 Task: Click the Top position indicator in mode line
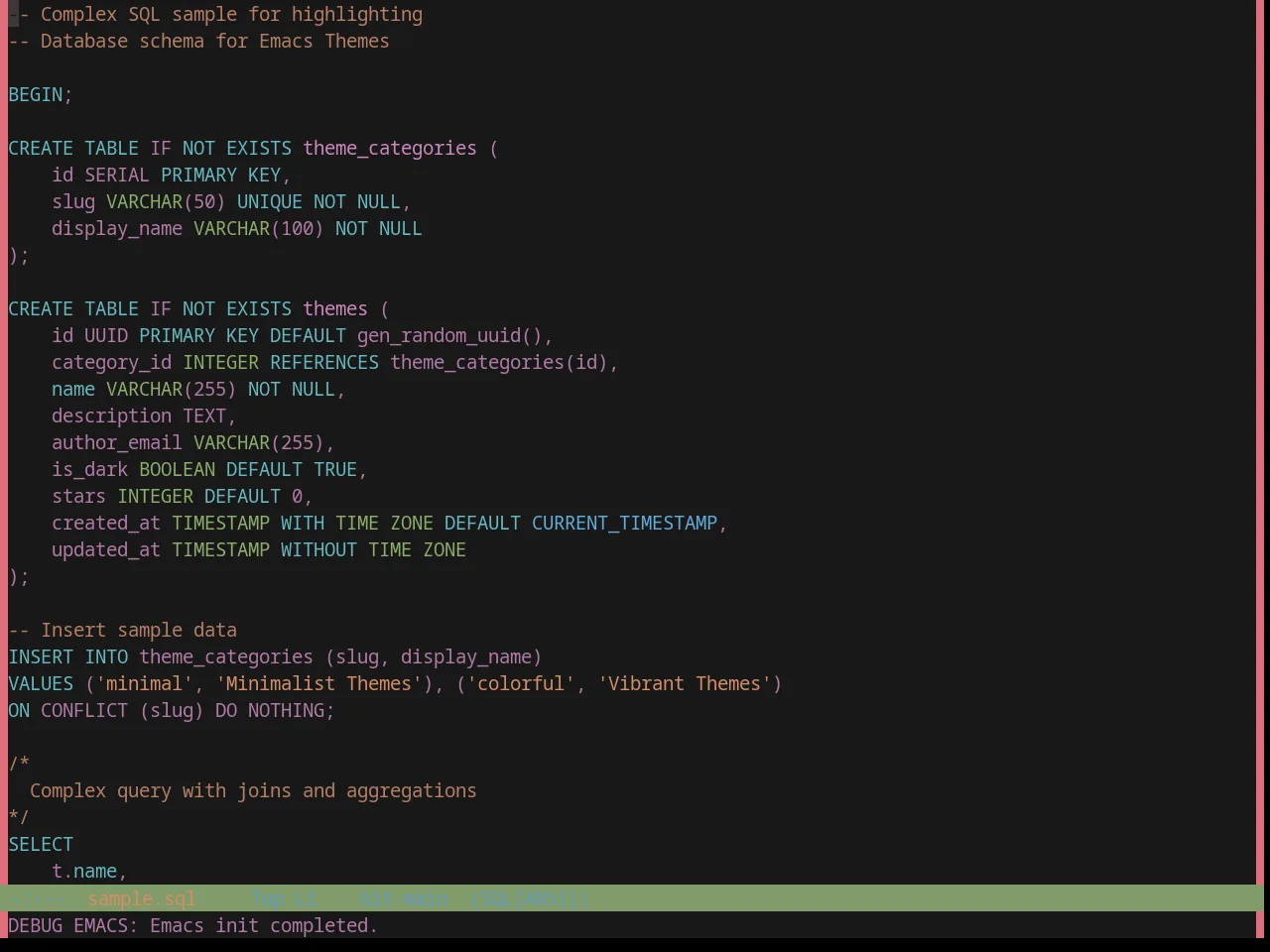point(268,898)
